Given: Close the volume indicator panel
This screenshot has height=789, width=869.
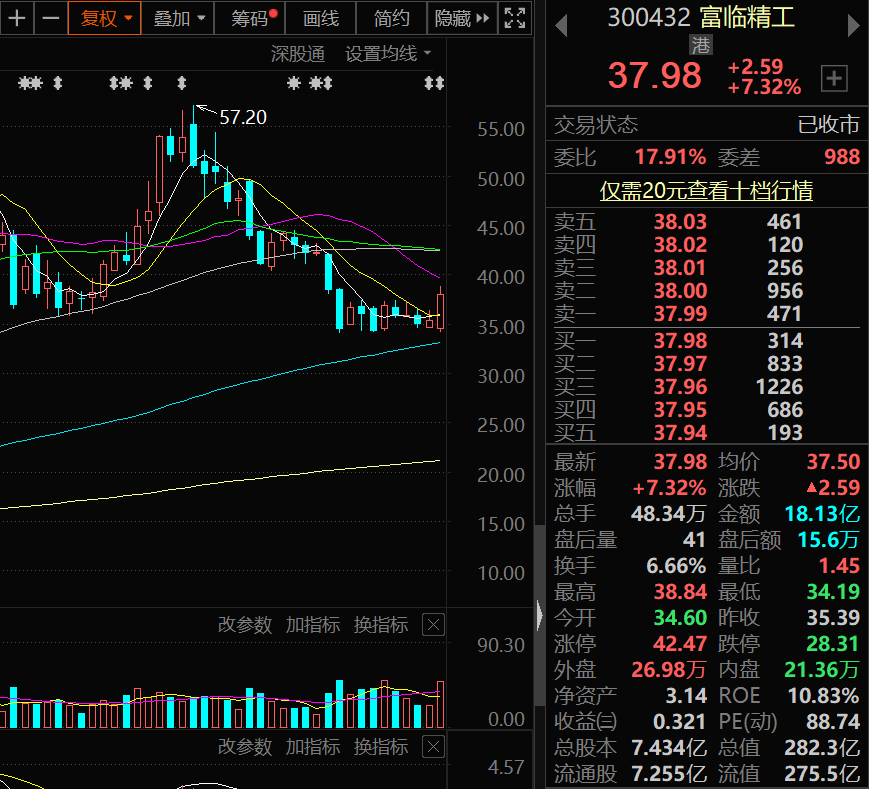Looking at the screenshot, I should 433,624.
